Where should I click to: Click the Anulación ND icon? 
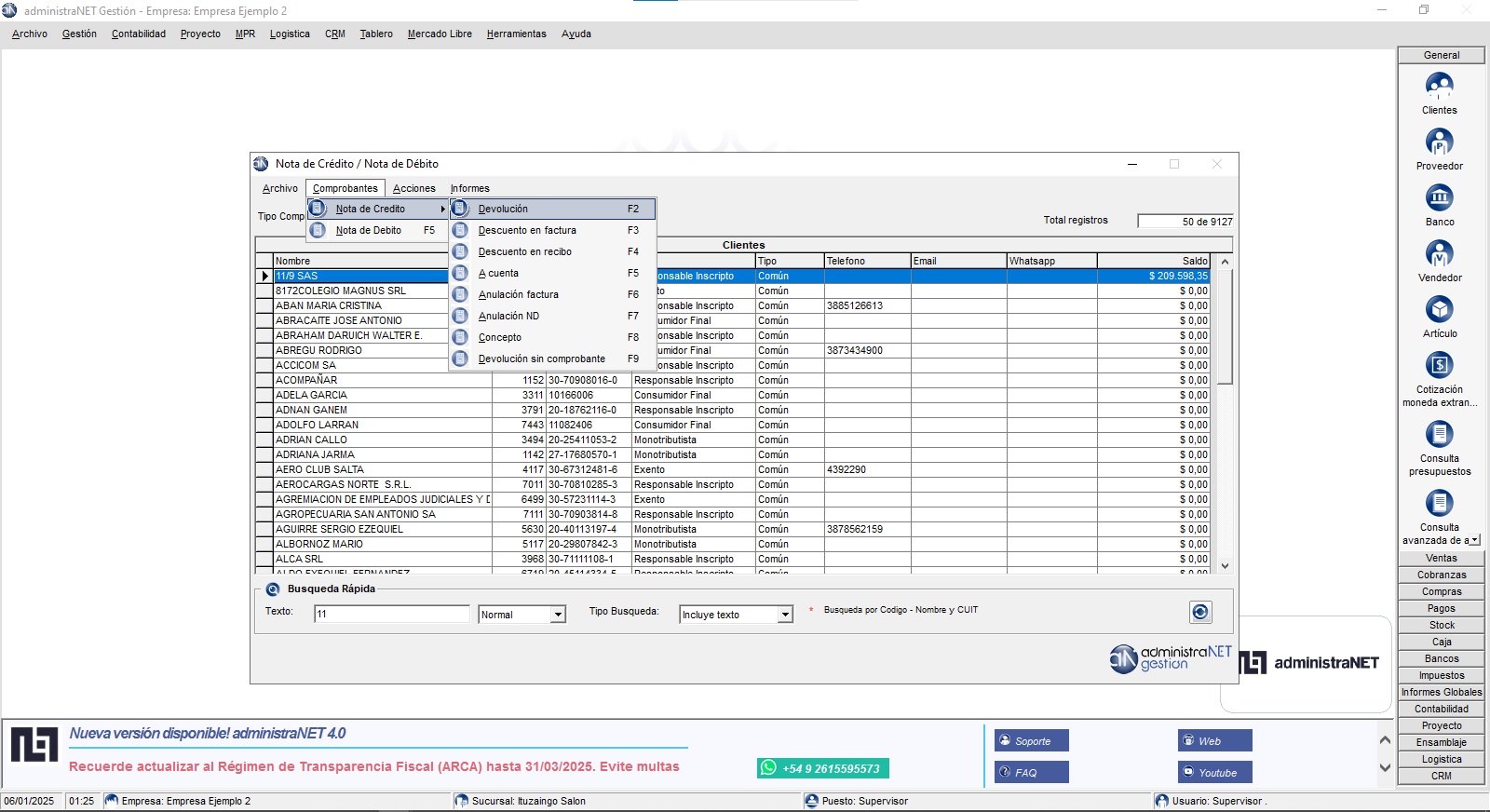click(460, 316)
